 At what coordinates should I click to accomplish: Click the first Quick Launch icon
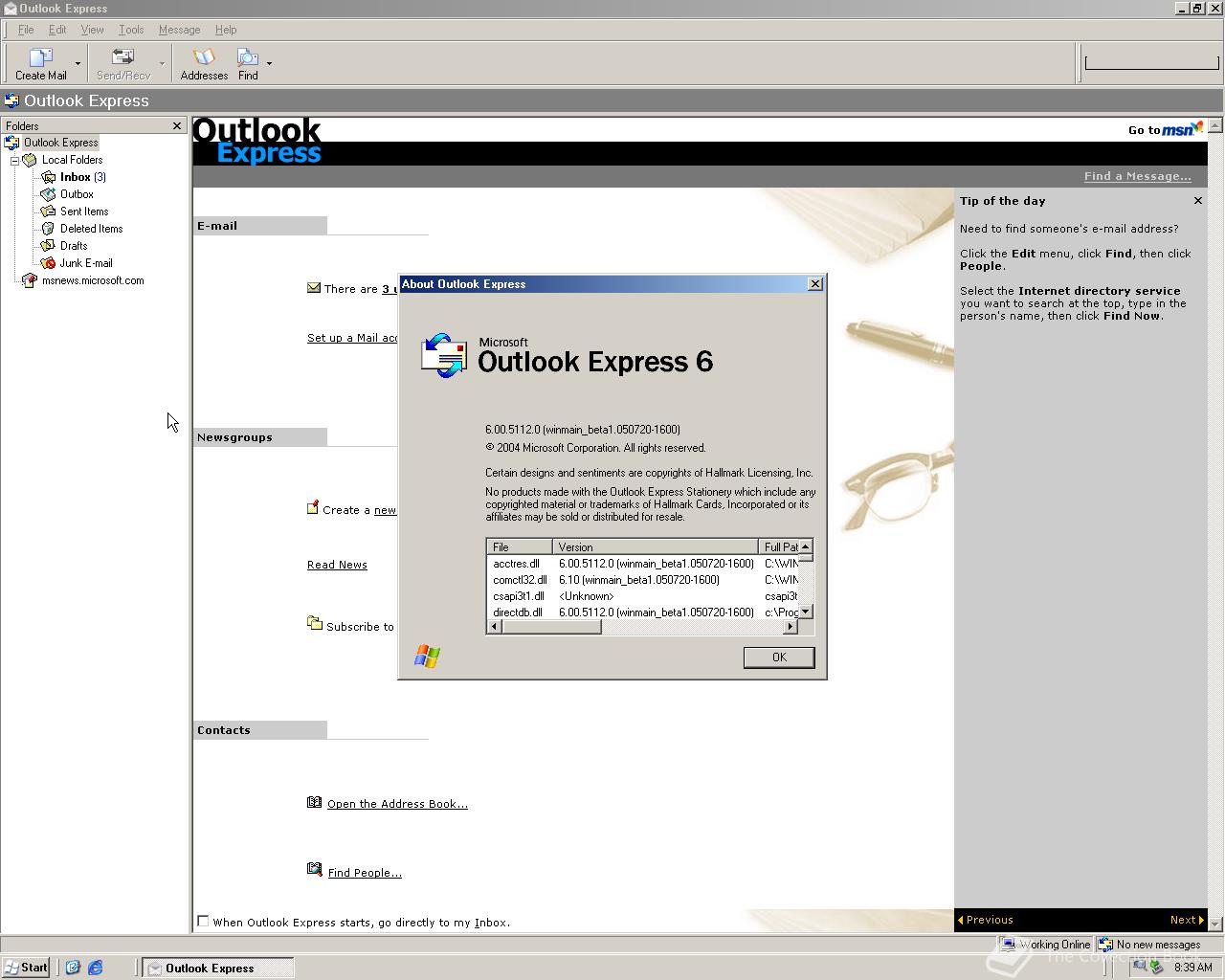(73, 968)
